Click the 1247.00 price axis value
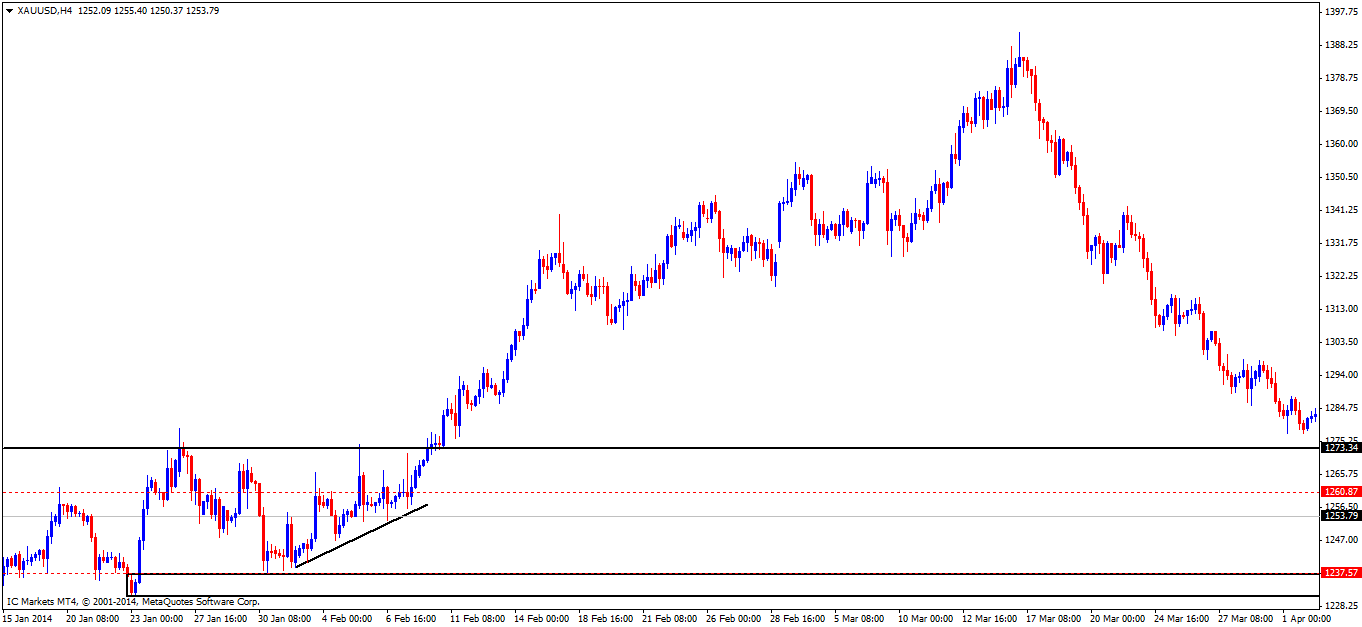 click(1340, 540)
